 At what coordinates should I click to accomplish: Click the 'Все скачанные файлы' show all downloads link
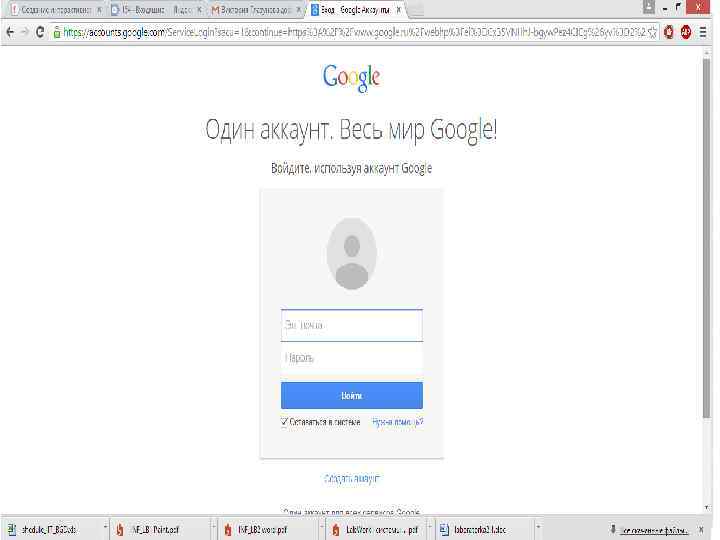(x=654, y=530)
